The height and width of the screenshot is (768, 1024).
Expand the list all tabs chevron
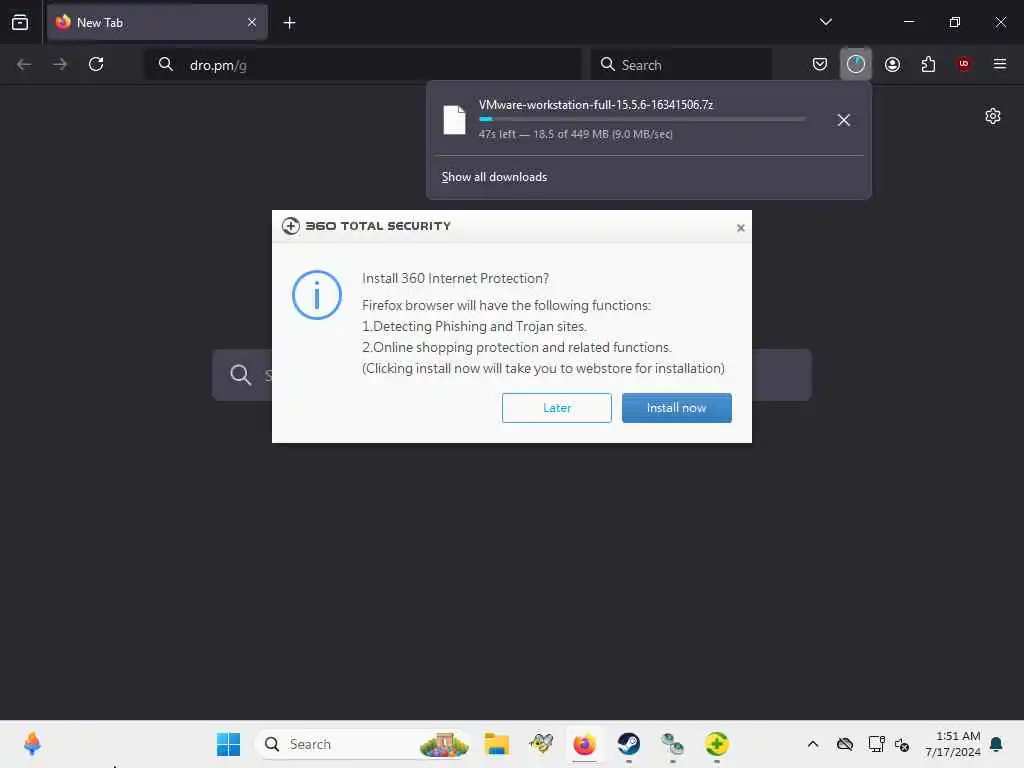pos(825,22)
